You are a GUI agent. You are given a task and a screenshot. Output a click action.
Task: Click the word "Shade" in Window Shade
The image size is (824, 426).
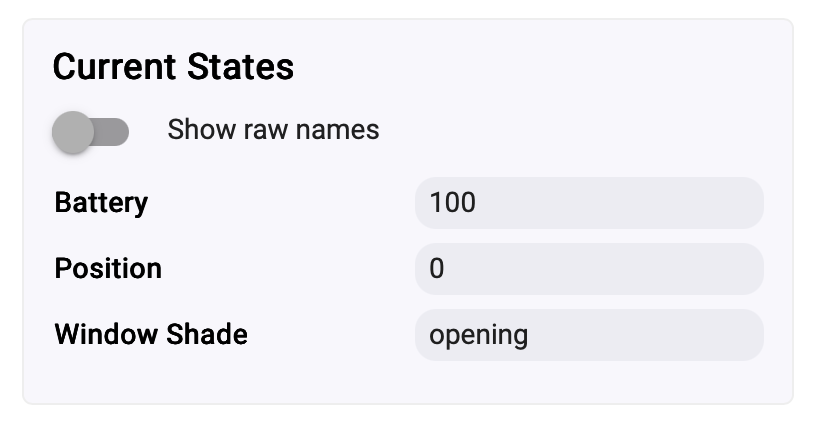coord(209,334)
